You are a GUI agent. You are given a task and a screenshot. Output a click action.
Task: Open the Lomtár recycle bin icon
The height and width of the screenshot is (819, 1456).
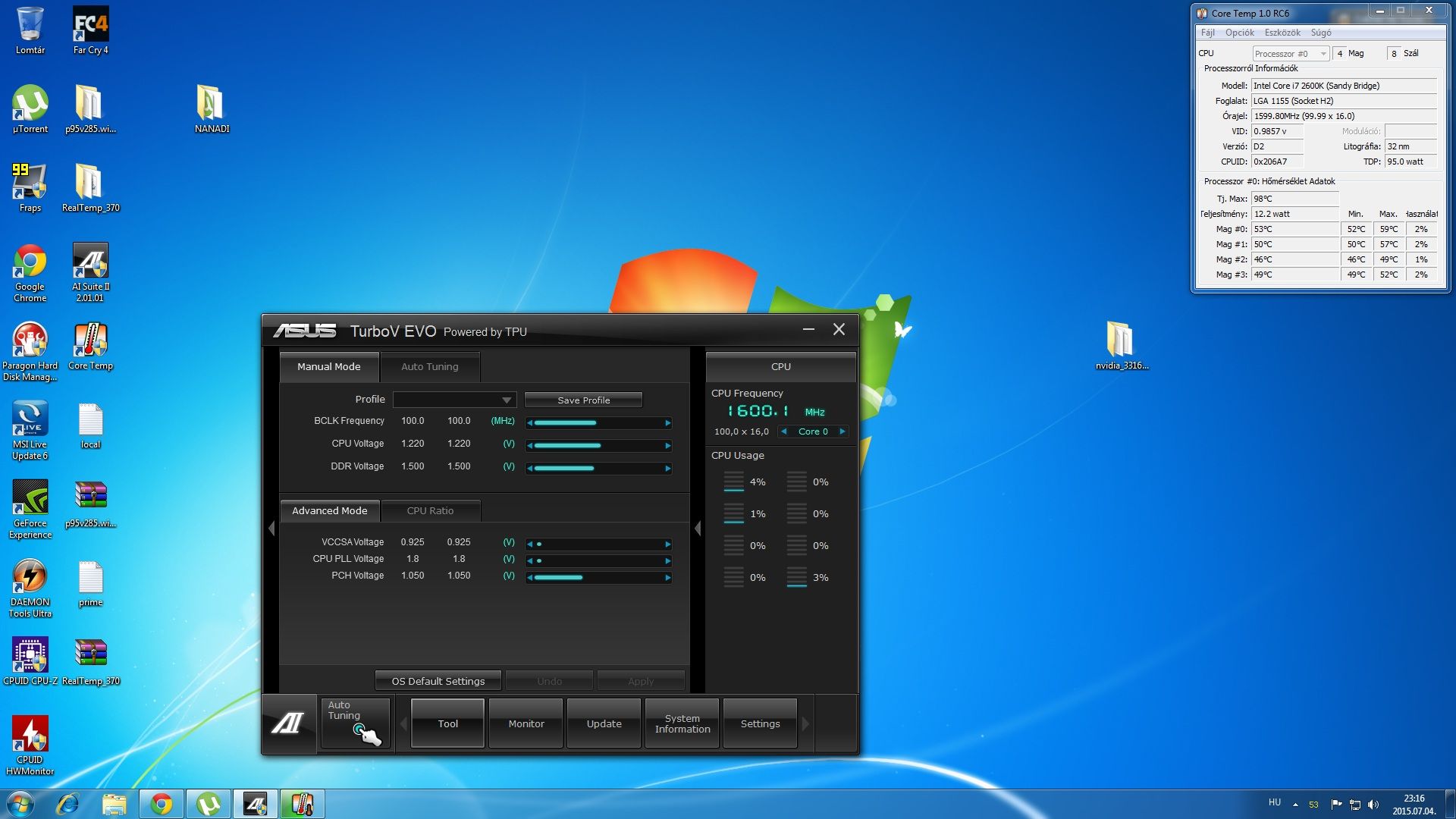[30, 30]
